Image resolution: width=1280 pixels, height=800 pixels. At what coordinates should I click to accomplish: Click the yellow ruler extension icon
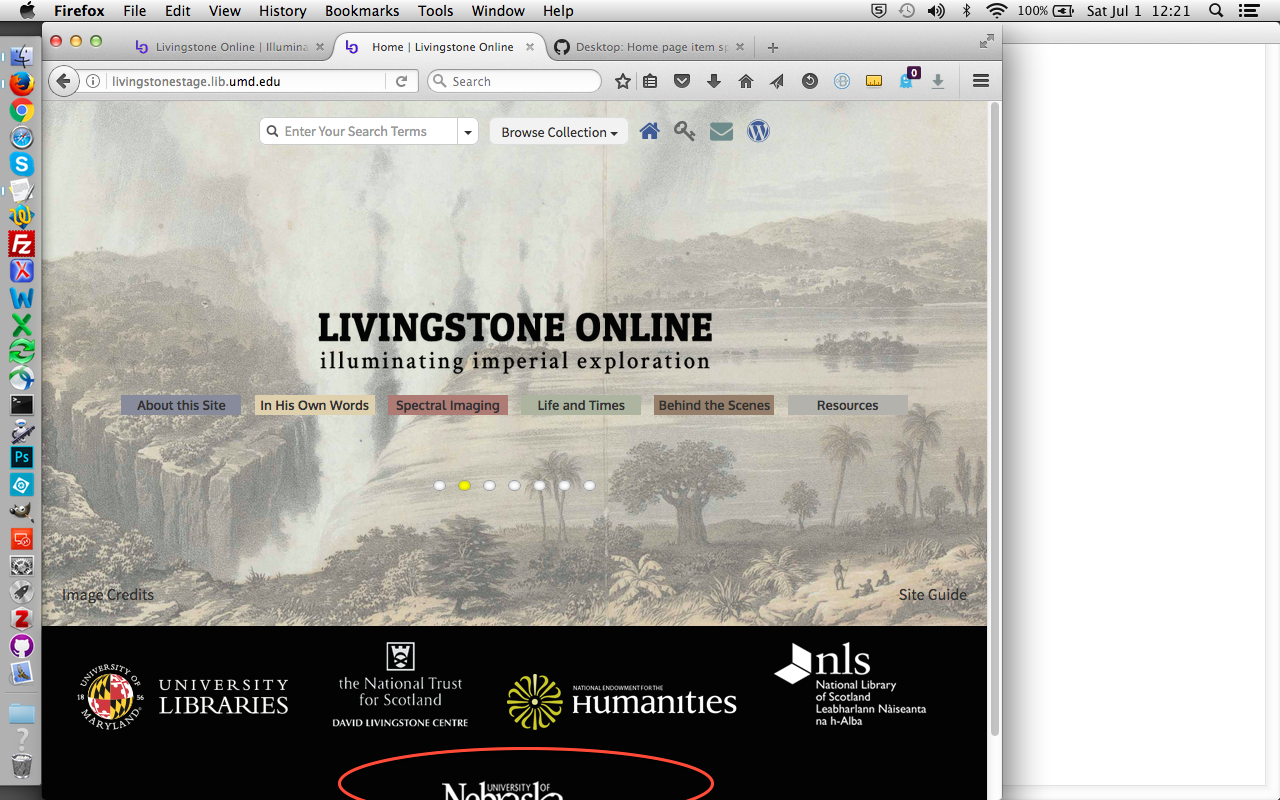(874, 82)
